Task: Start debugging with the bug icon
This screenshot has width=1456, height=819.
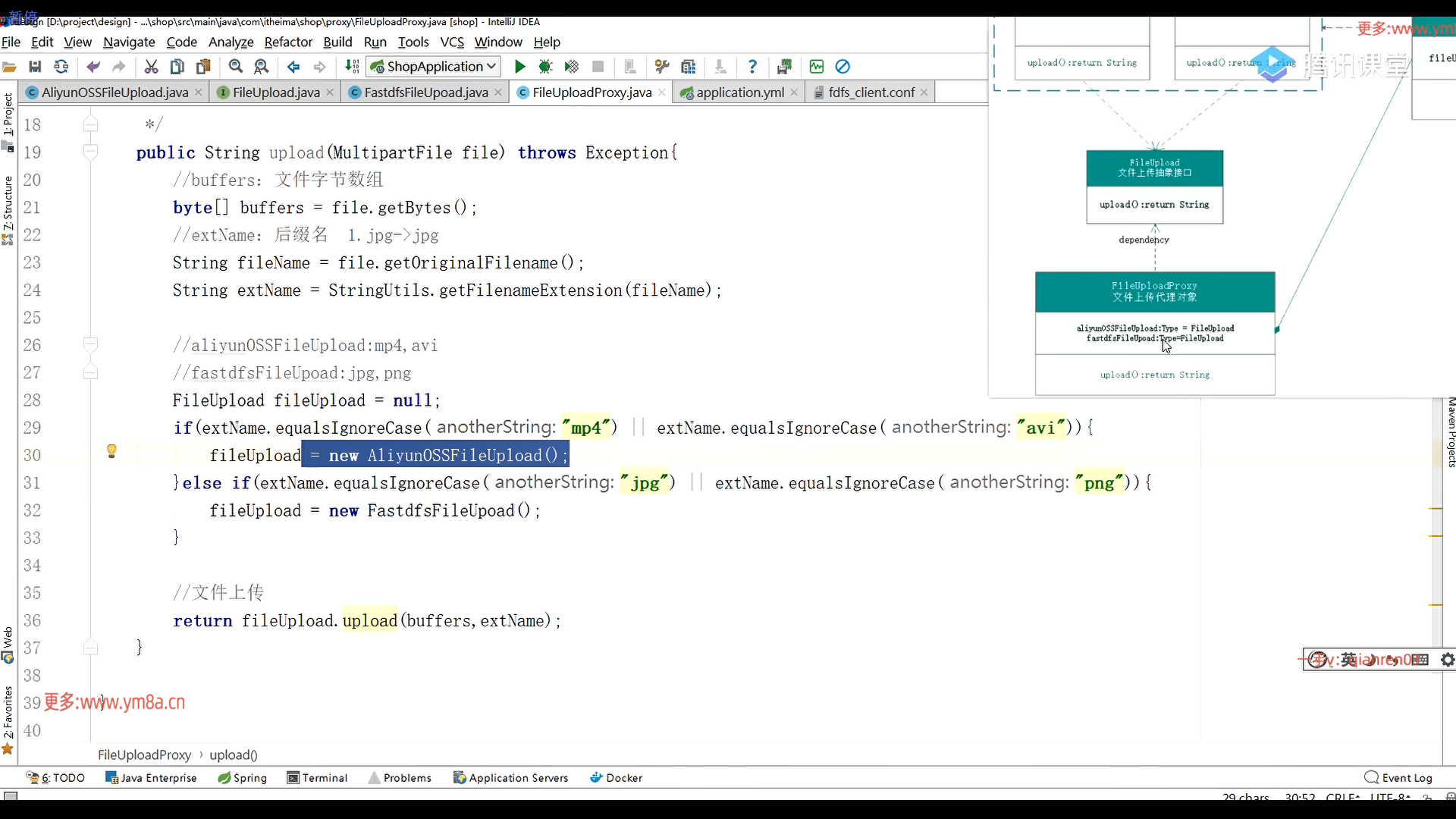Action: (x=545, y=67)
